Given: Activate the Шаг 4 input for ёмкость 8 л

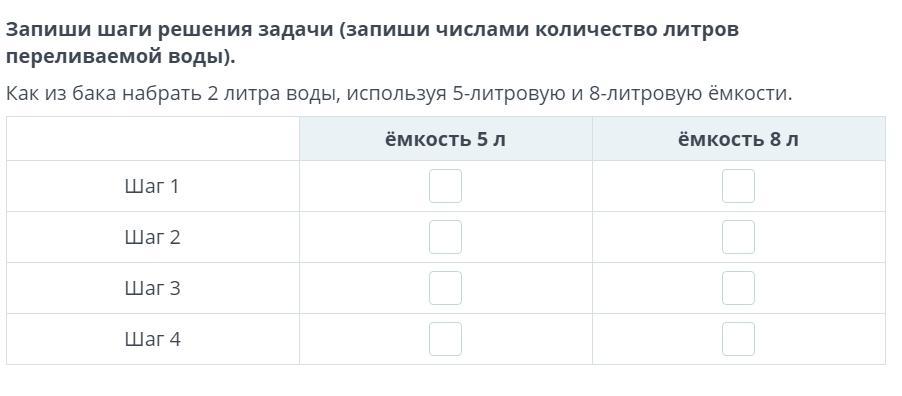Looking at the screenshot, I should pos(739,339).
